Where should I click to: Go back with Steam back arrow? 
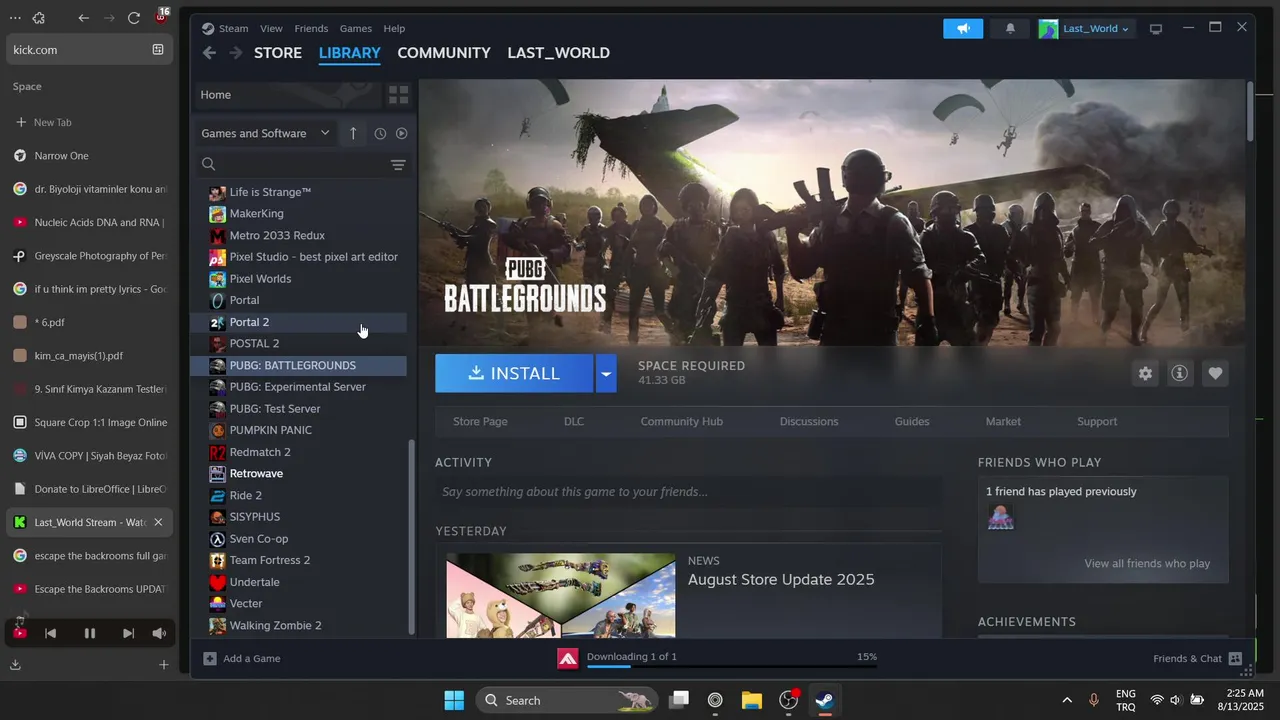209,53
